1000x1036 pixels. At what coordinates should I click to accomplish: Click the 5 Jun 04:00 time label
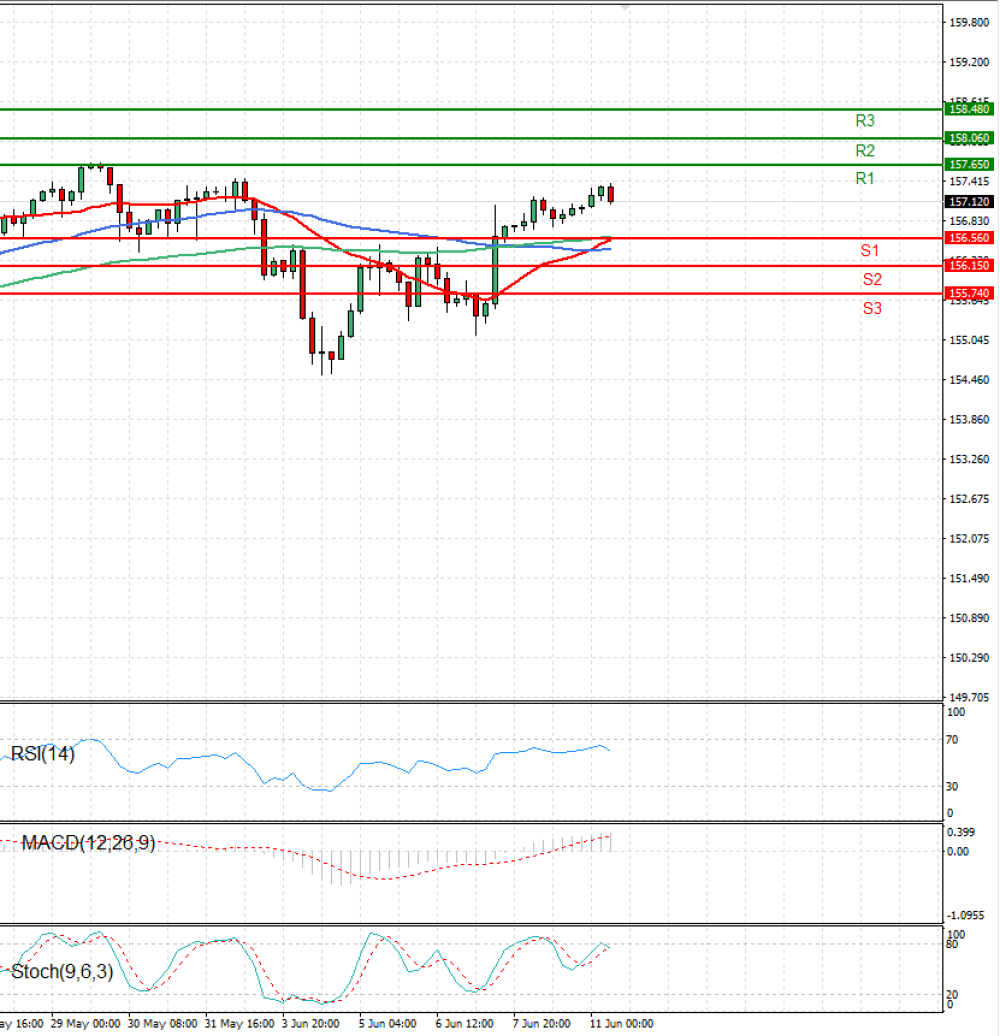pos(388,1023)
